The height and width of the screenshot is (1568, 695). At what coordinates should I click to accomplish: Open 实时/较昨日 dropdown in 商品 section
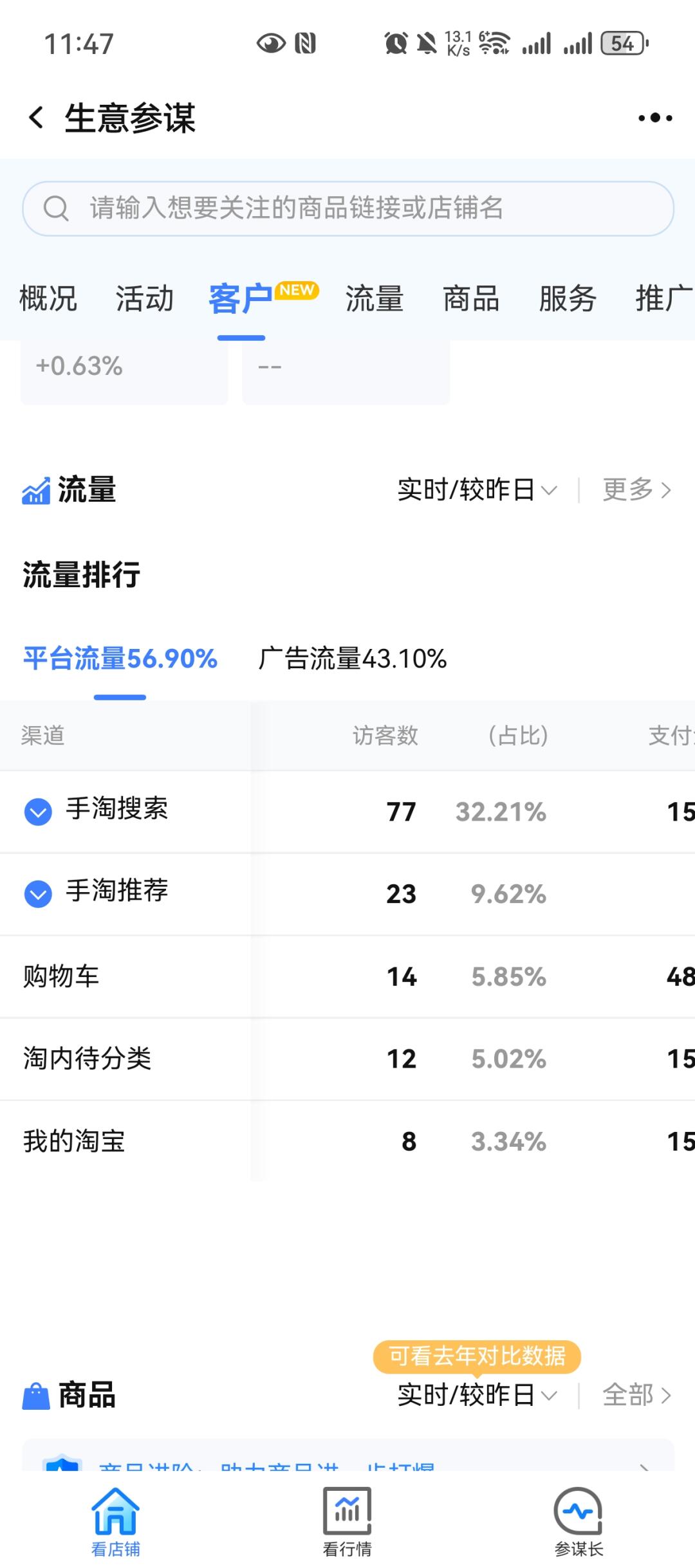(x=477, y=1395)
